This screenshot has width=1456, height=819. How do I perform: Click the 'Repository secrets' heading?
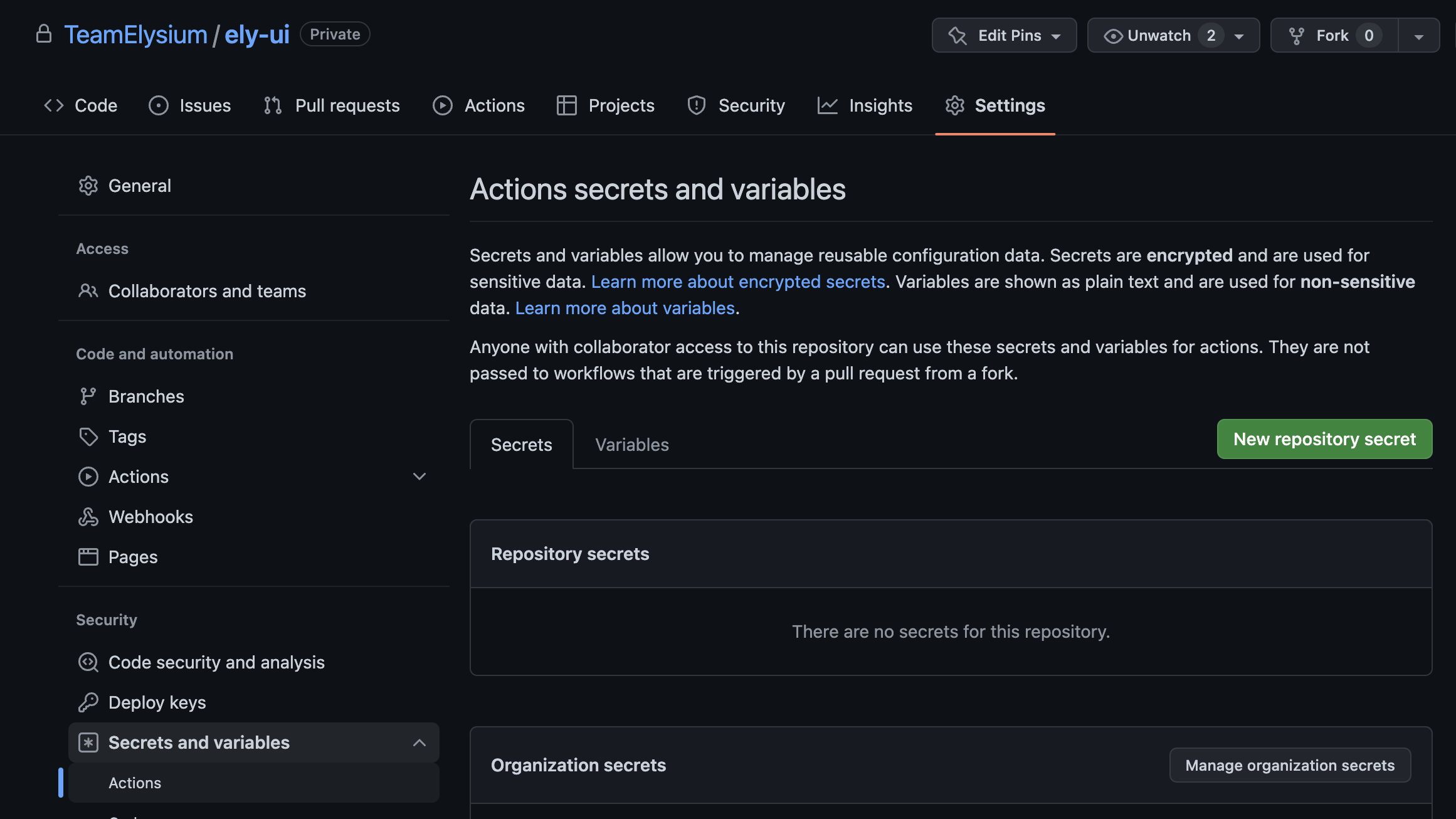click(x=570, y=554)
